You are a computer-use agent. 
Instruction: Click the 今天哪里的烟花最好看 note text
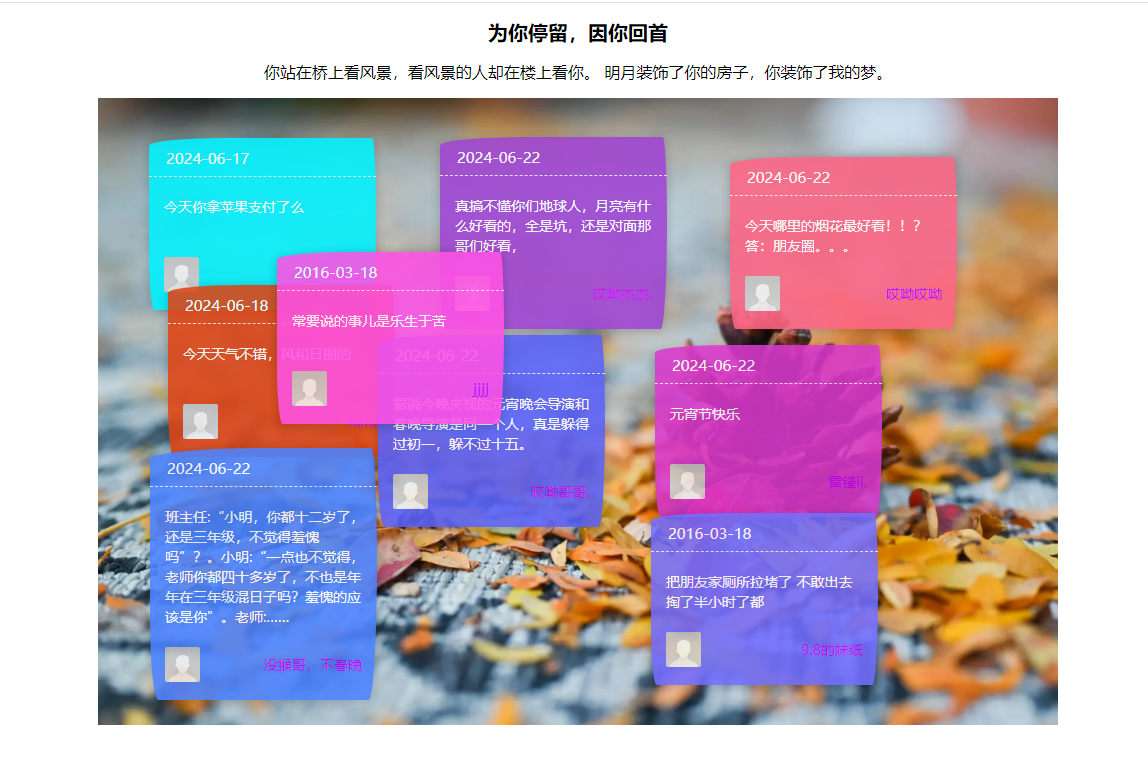832,236
